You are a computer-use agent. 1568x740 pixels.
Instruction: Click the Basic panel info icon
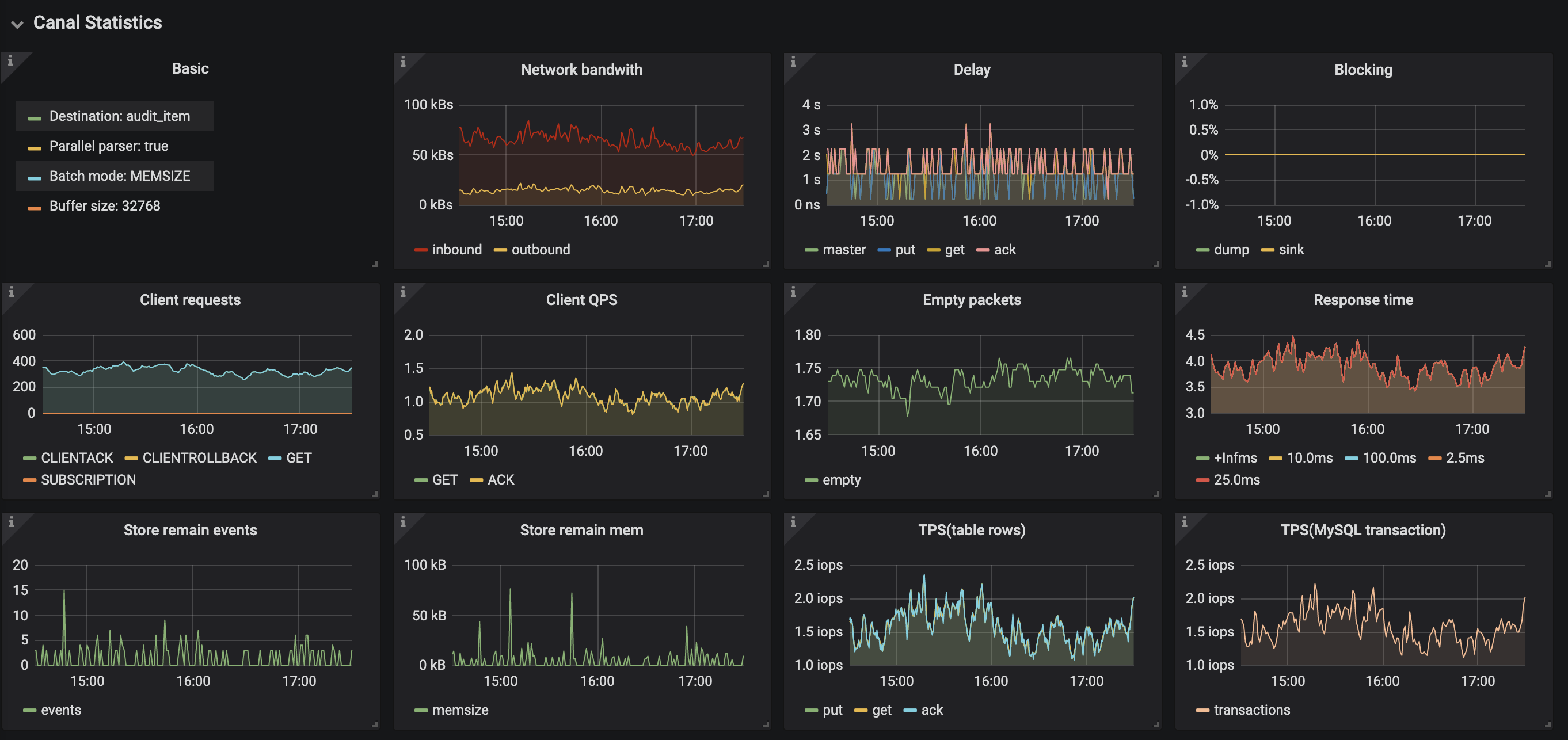pyautogui.click(x=10, y=61)
